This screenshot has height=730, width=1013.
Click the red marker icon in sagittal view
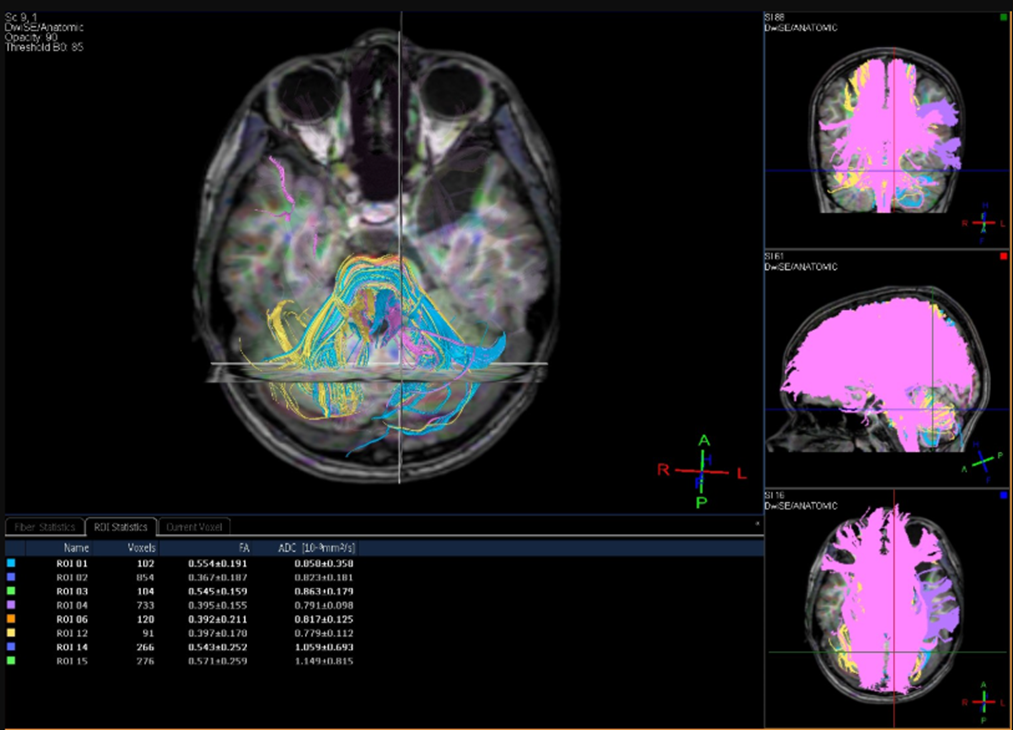1003,257
